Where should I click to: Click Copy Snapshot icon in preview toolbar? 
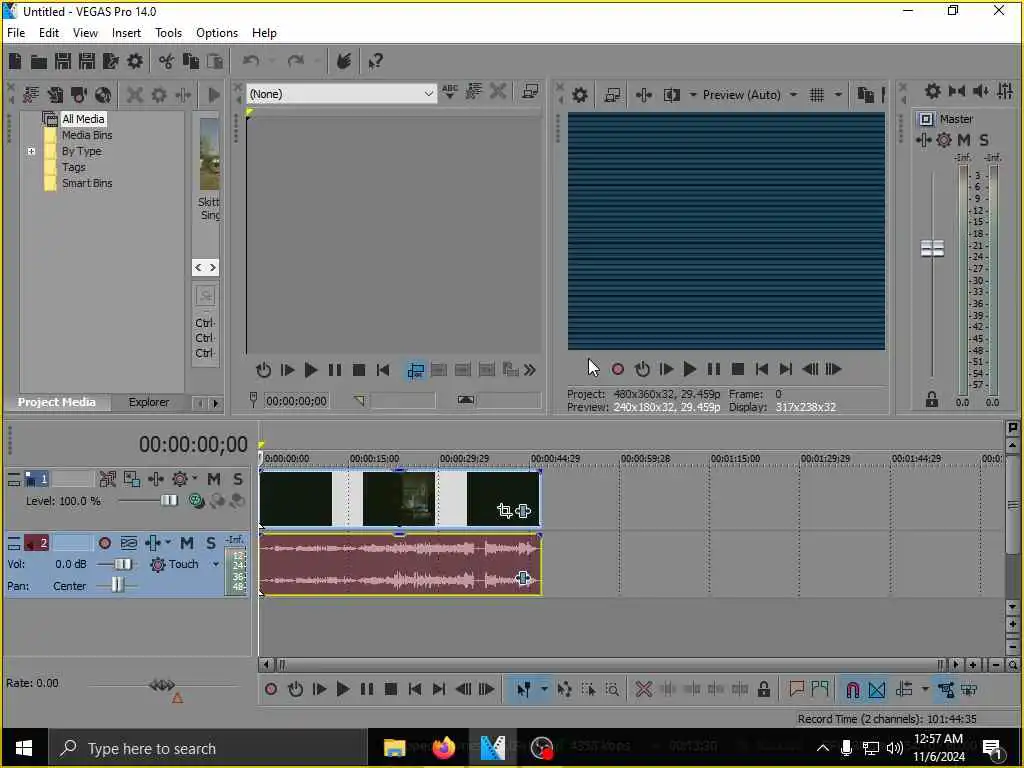865,95
